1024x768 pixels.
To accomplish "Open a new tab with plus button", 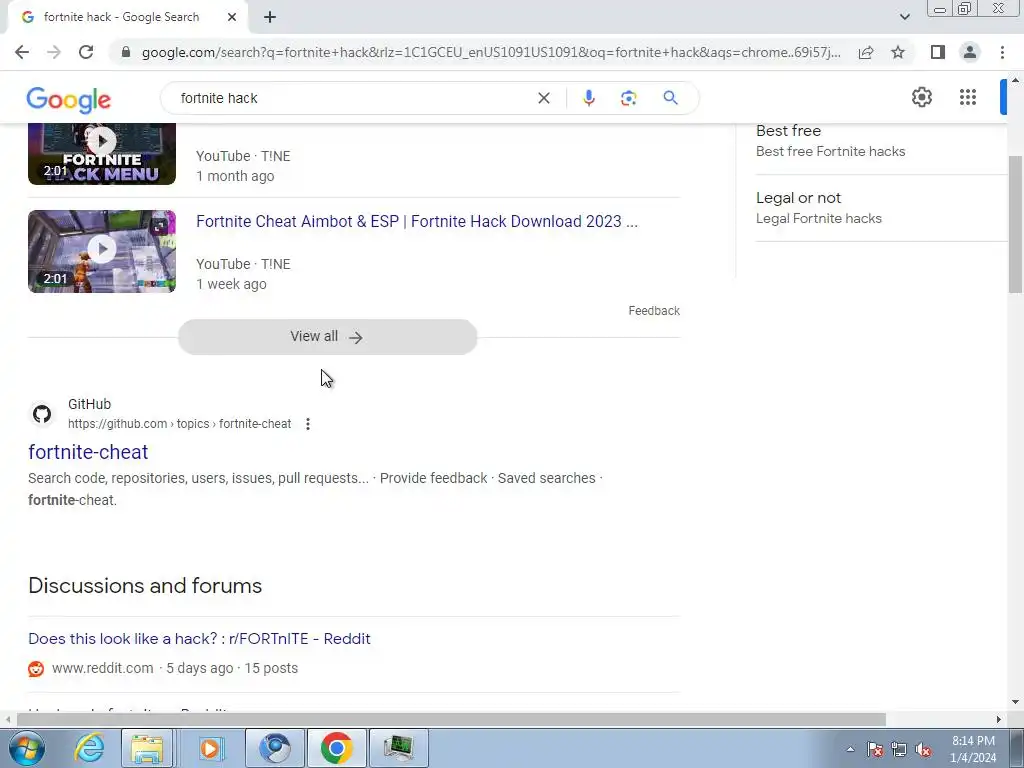I will point(270,17).
